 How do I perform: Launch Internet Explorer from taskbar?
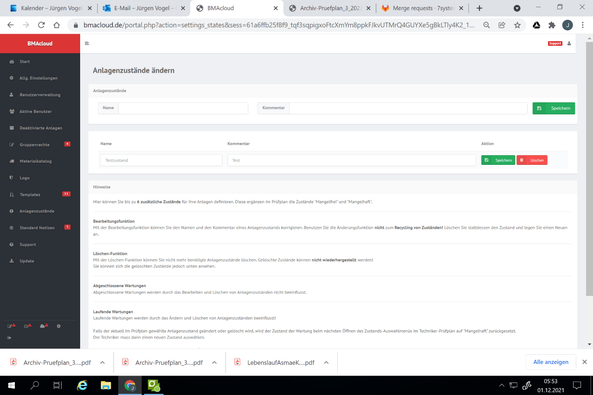pyautogui.click(x=82, y=386)
